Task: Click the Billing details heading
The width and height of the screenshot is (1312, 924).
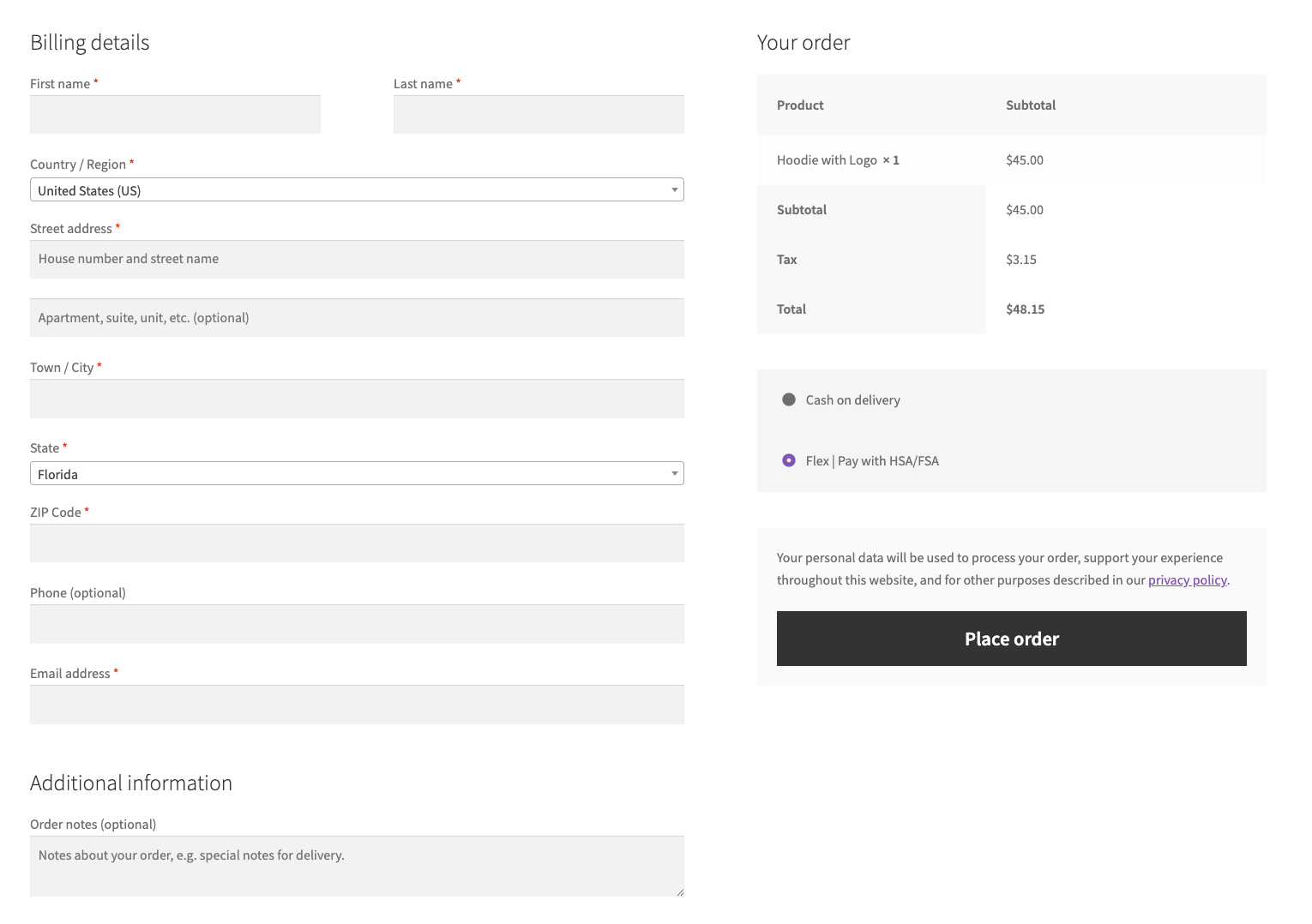Action: (90, 43)
